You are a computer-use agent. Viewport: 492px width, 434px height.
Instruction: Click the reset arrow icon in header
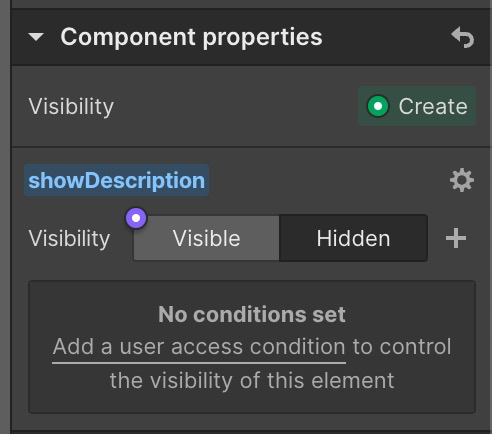click(x=462, y=37)
